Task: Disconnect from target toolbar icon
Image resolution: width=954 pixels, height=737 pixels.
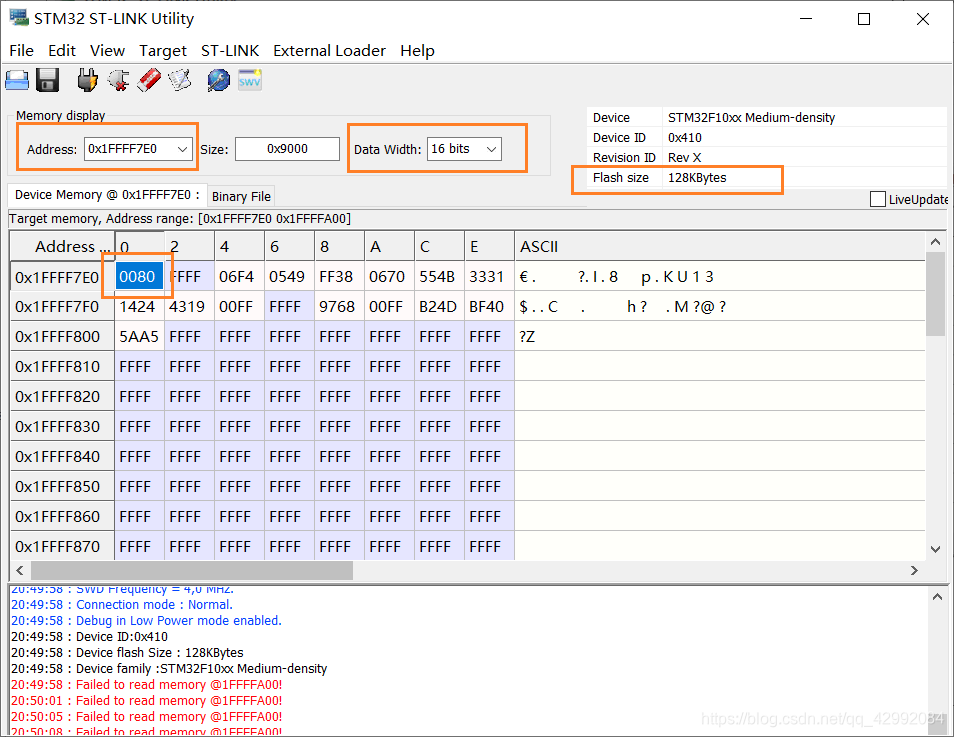Action: [x=119, y=80]
